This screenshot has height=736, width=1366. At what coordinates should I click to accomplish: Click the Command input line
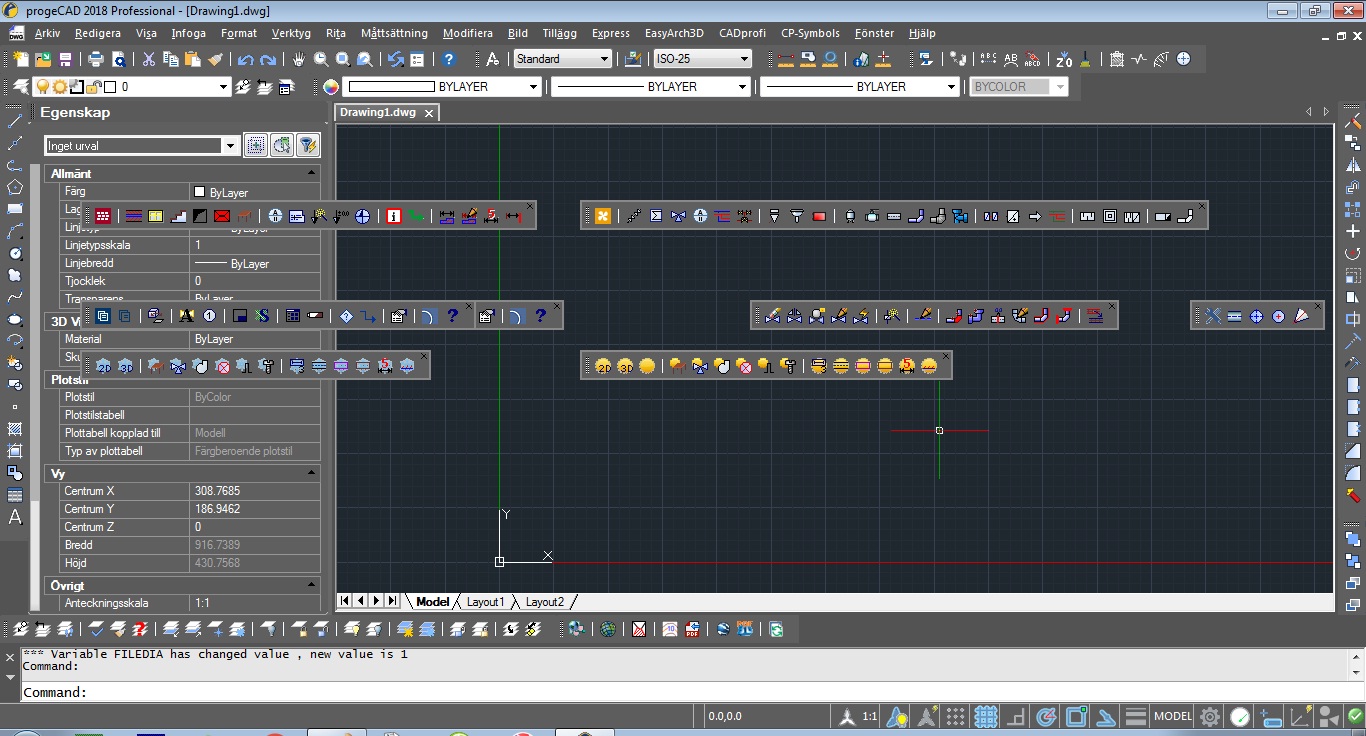click(x=690, y=692)
